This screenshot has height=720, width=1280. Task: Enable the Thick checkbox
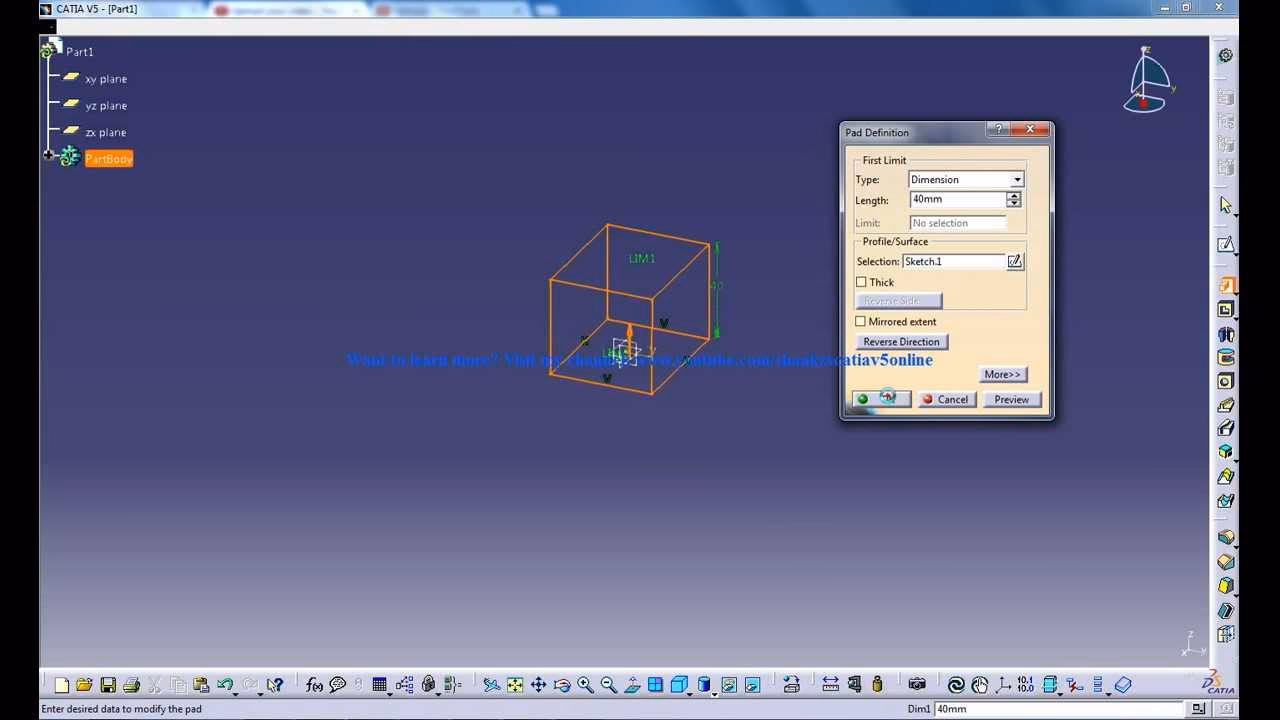pos(861,282)
